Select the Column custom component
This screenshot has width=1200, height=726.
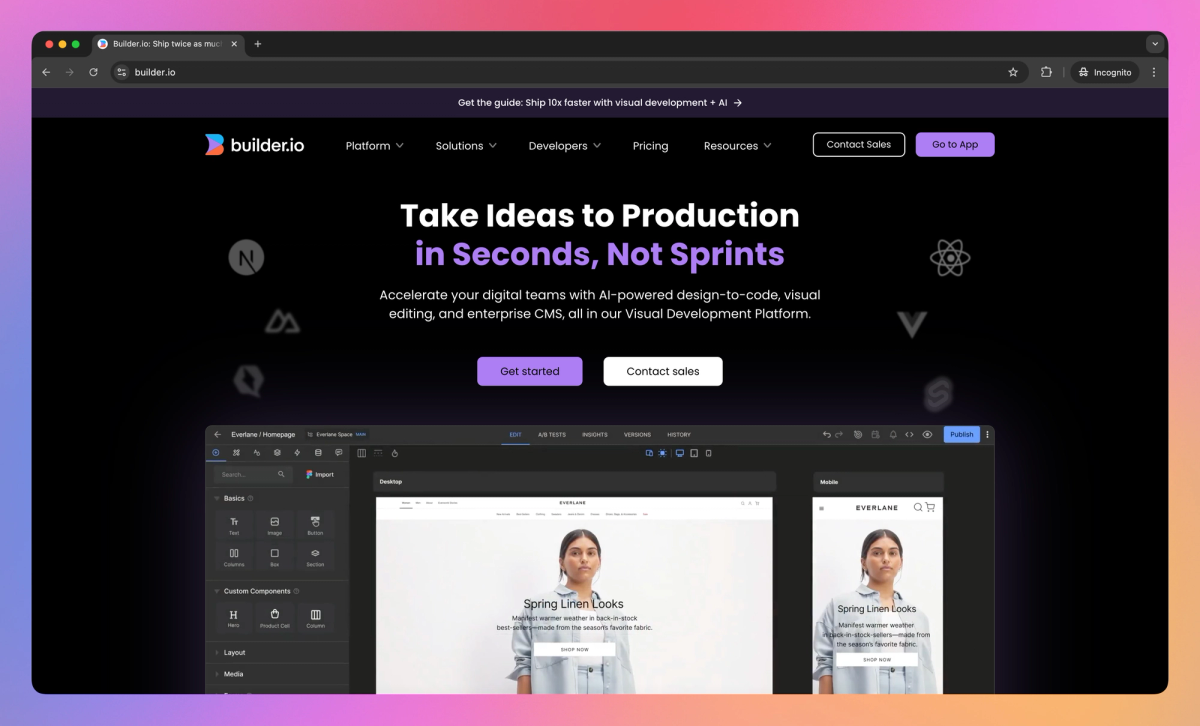pyautogui.click(x=315, y=618)
